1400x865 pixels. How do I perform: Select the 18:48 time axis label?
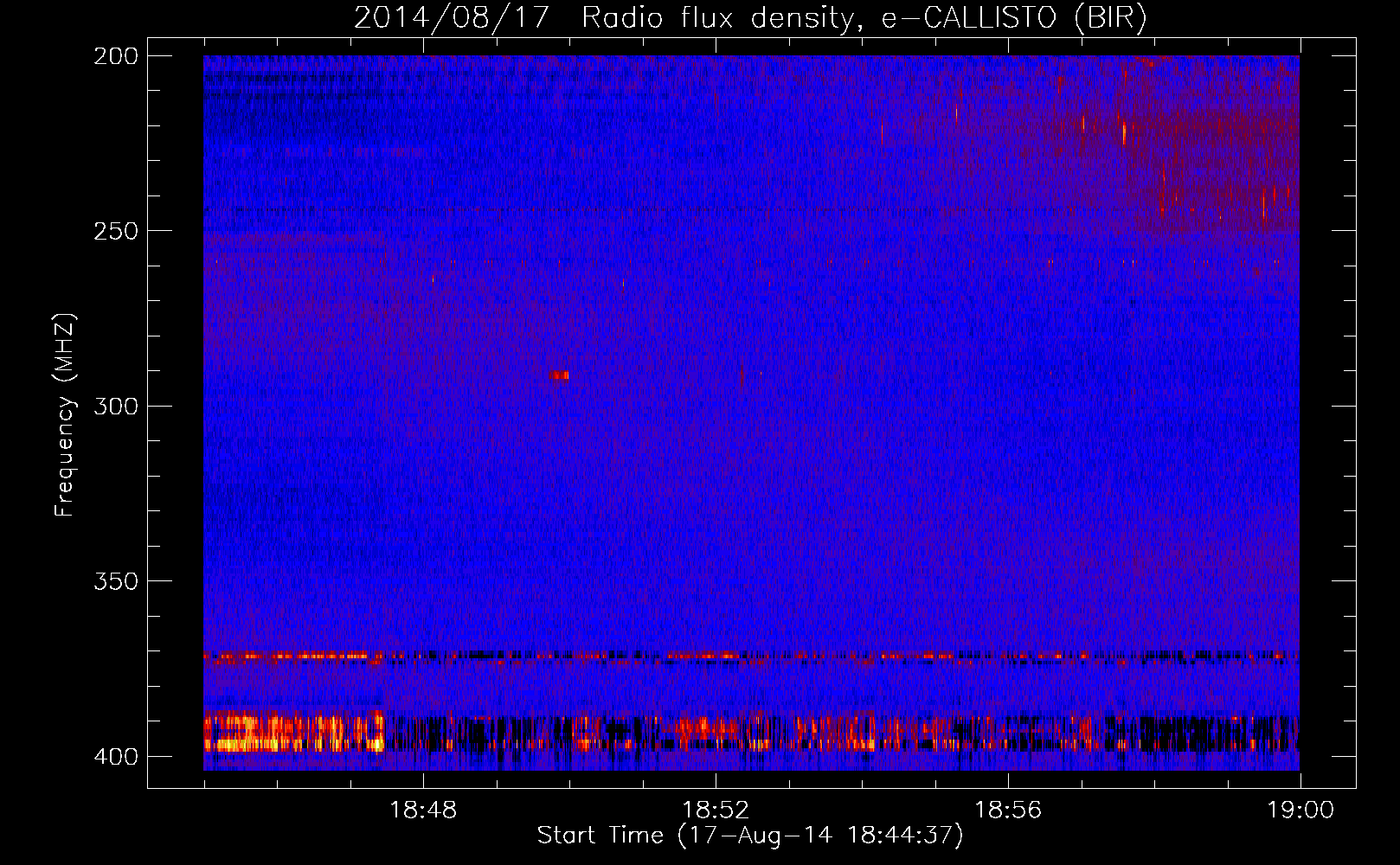pyautogui.click(x=423, y=811)
